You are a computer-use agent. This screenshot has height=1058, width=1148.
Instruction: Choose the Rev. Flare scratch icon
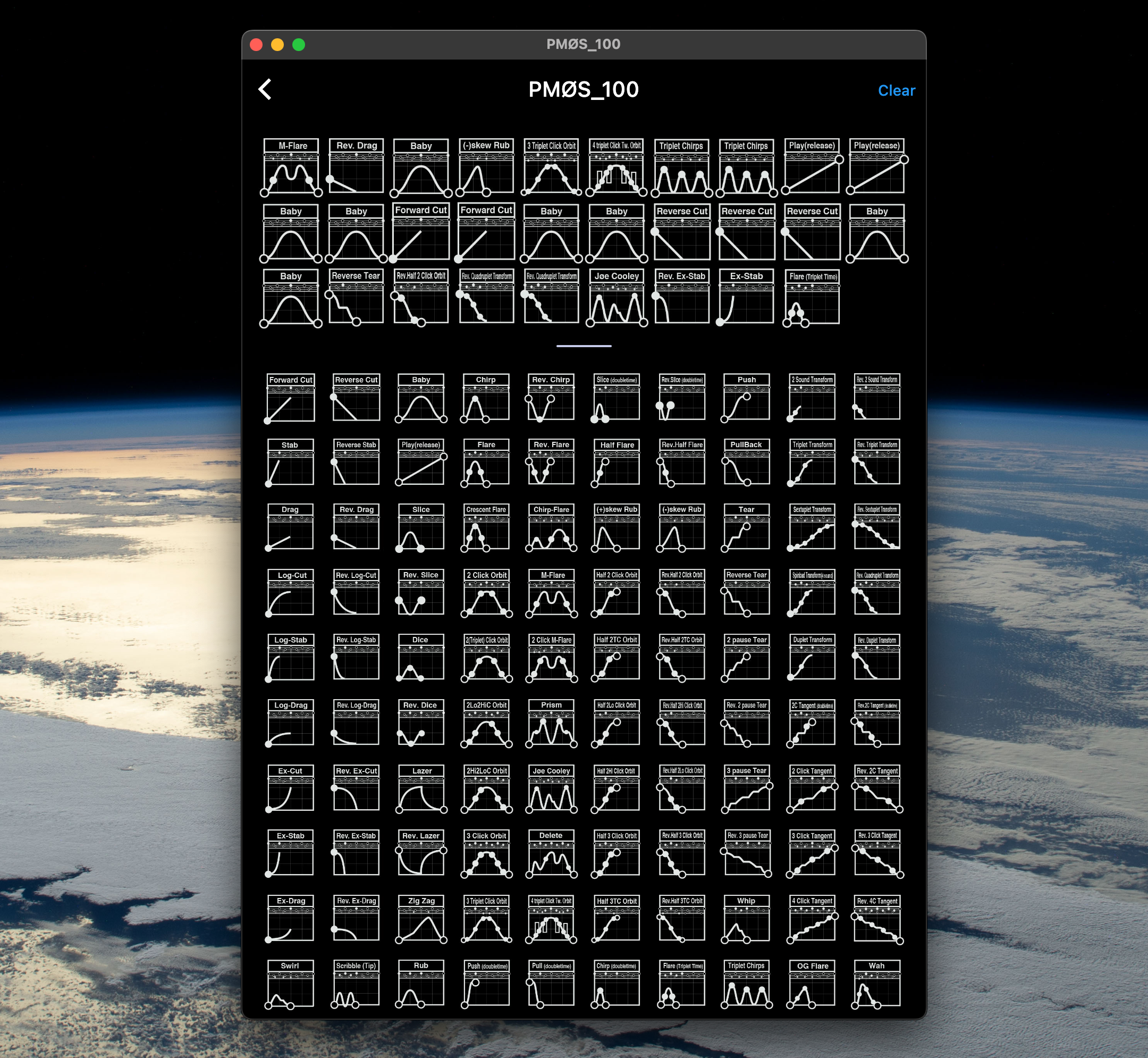[551, 463]
